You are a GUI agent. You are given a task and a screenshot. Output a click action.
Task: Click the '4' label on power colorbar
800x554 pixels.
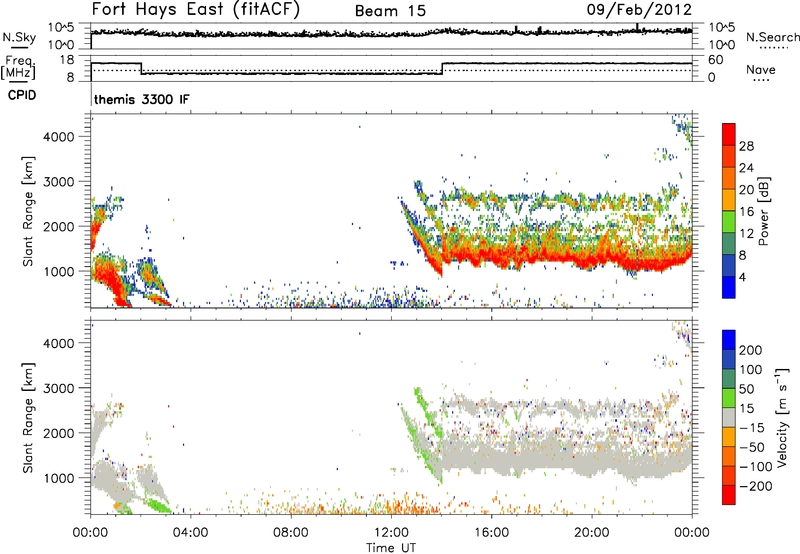[743, 277]
